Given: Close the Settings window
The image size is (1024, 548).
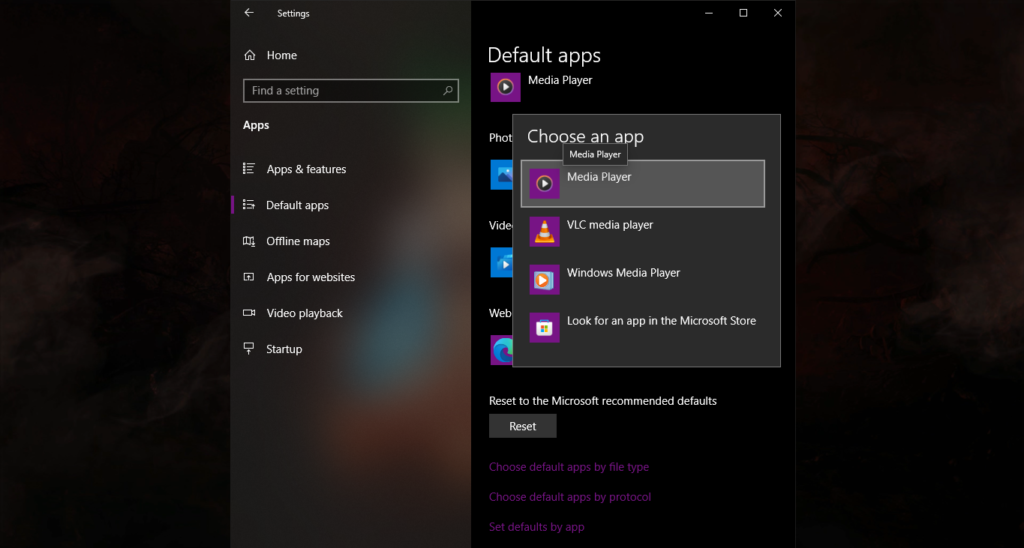Looking at the screenshot, I should pyautogui.click(x=778, y=13).
